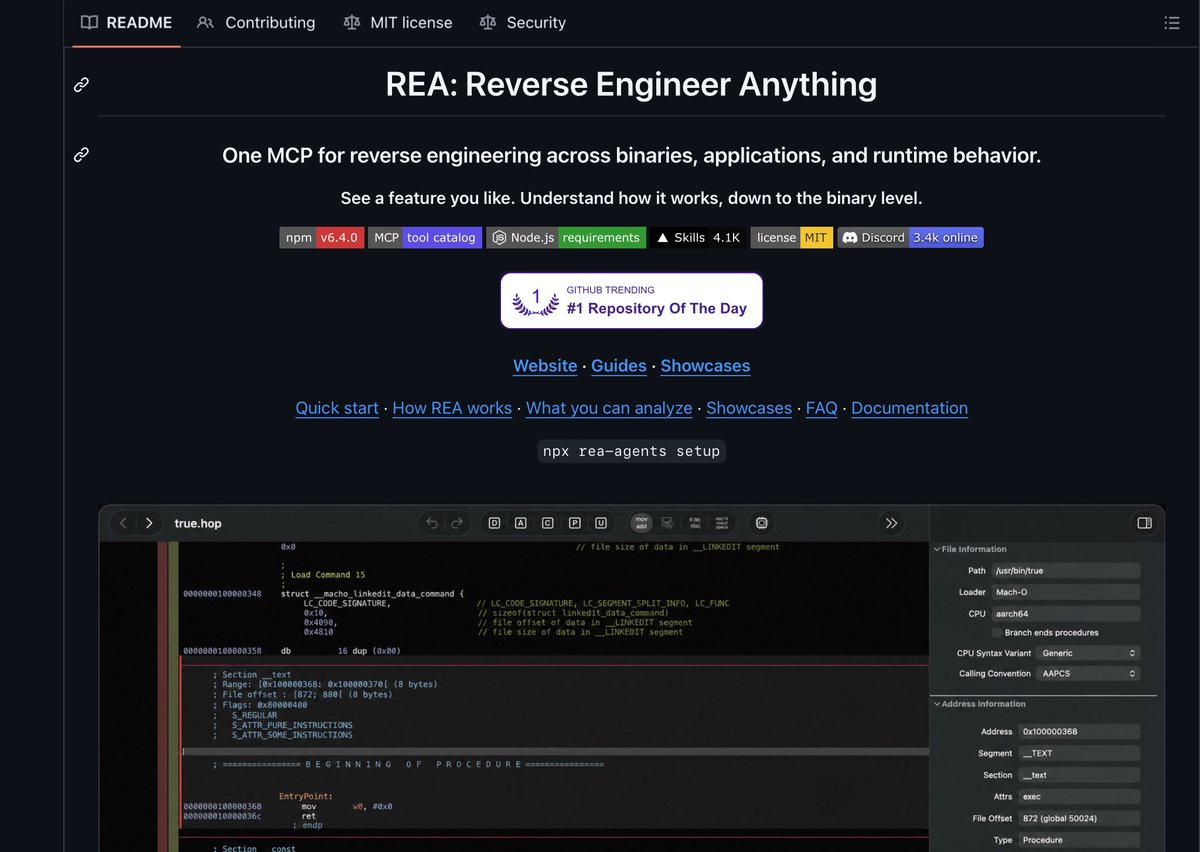Open the Contributing tab

(256, 22)
